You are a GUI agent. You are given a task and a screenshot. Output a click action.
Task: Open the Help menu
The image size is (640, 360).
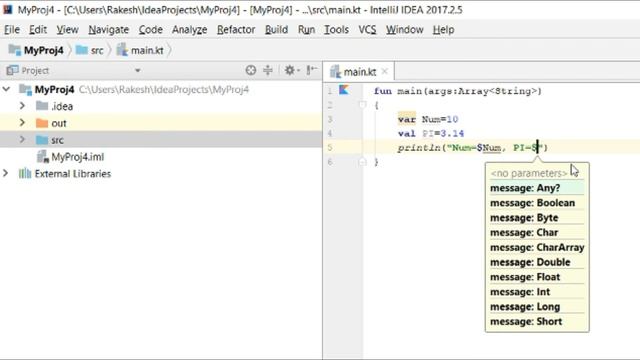443,30
